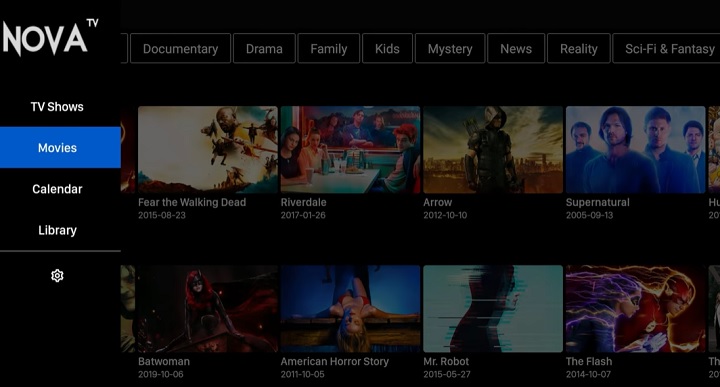Pick the Mystery genre filter

coord(450,48)
